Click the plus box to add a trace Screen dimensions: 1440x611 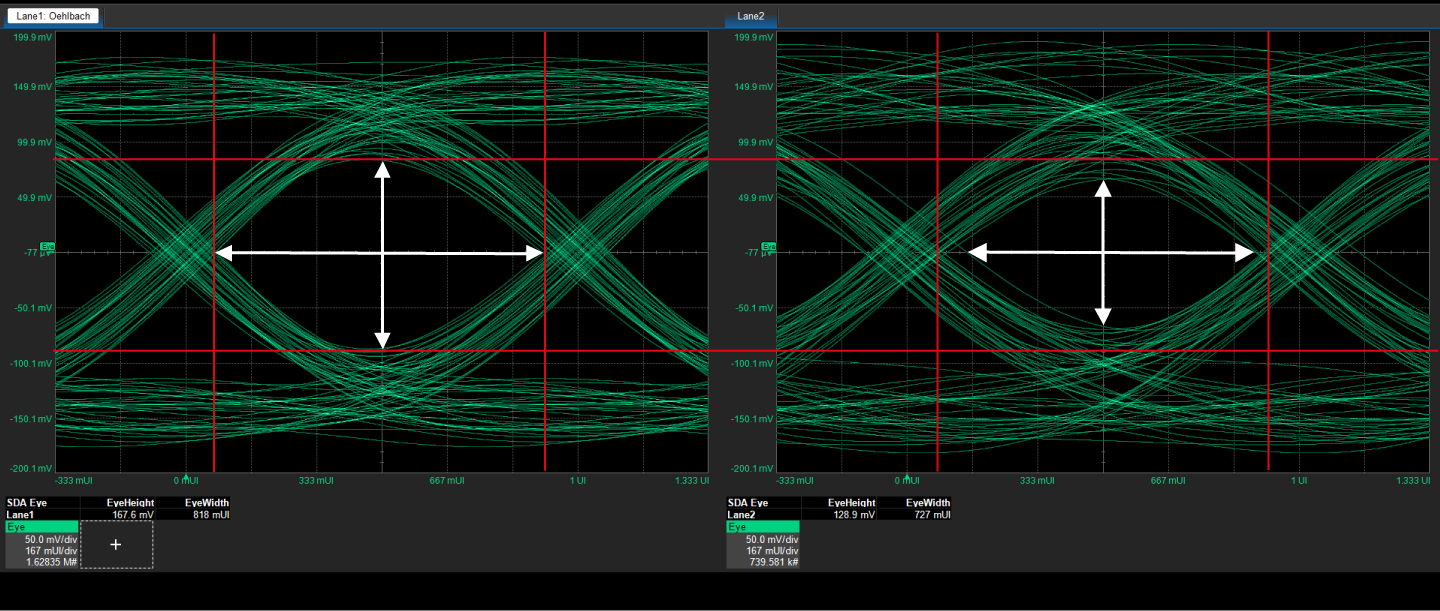tap(116, 544)
